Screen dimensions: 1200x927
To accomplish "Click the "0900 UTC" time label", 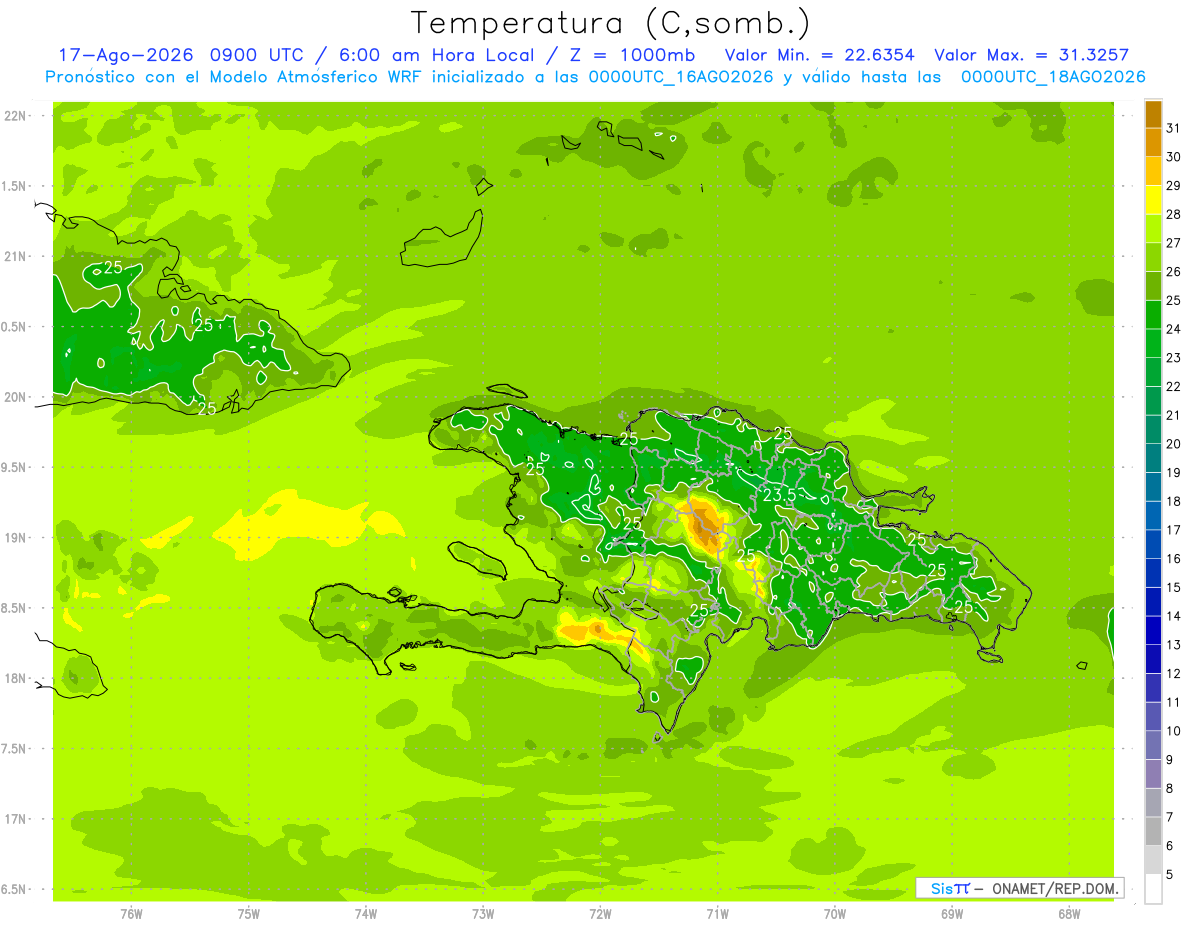I will tap(258, 55).
